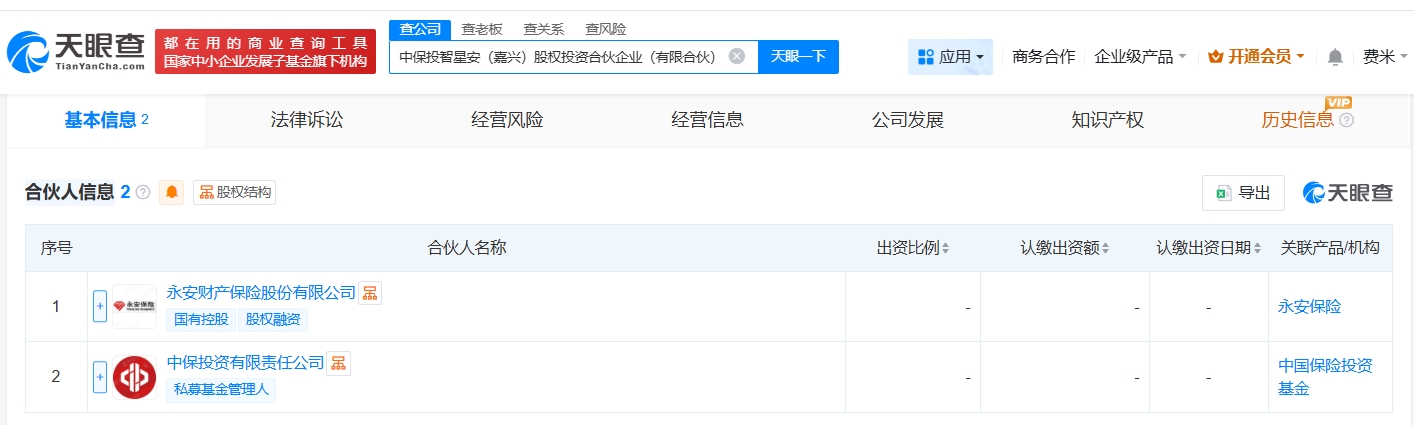Sort by 认缴出资额 column
The width and height of the screenshot is (1414, 425).
pos(1065,248)
